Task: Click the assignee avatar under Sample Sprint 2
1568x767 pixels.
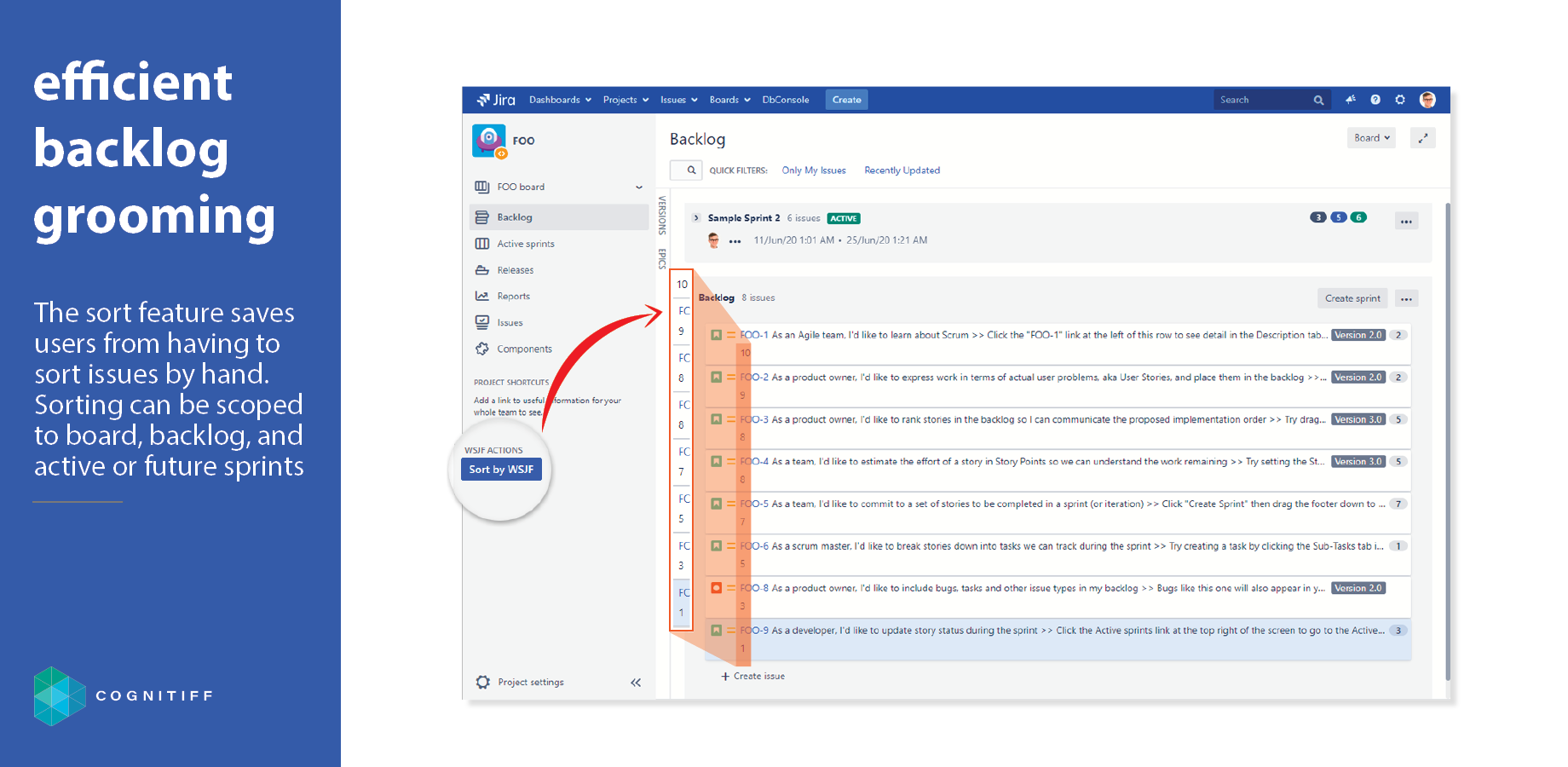Action: (713, 240)
